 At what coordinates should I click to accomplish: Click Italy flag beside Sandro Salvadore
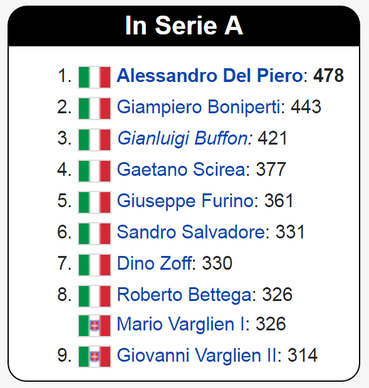click(x=94, y=234)
